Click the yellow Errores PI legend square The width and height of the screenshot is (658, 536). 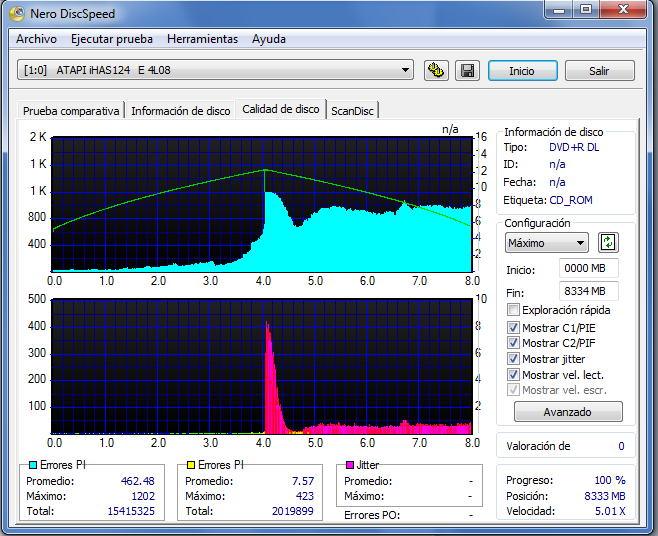[190, 465]
